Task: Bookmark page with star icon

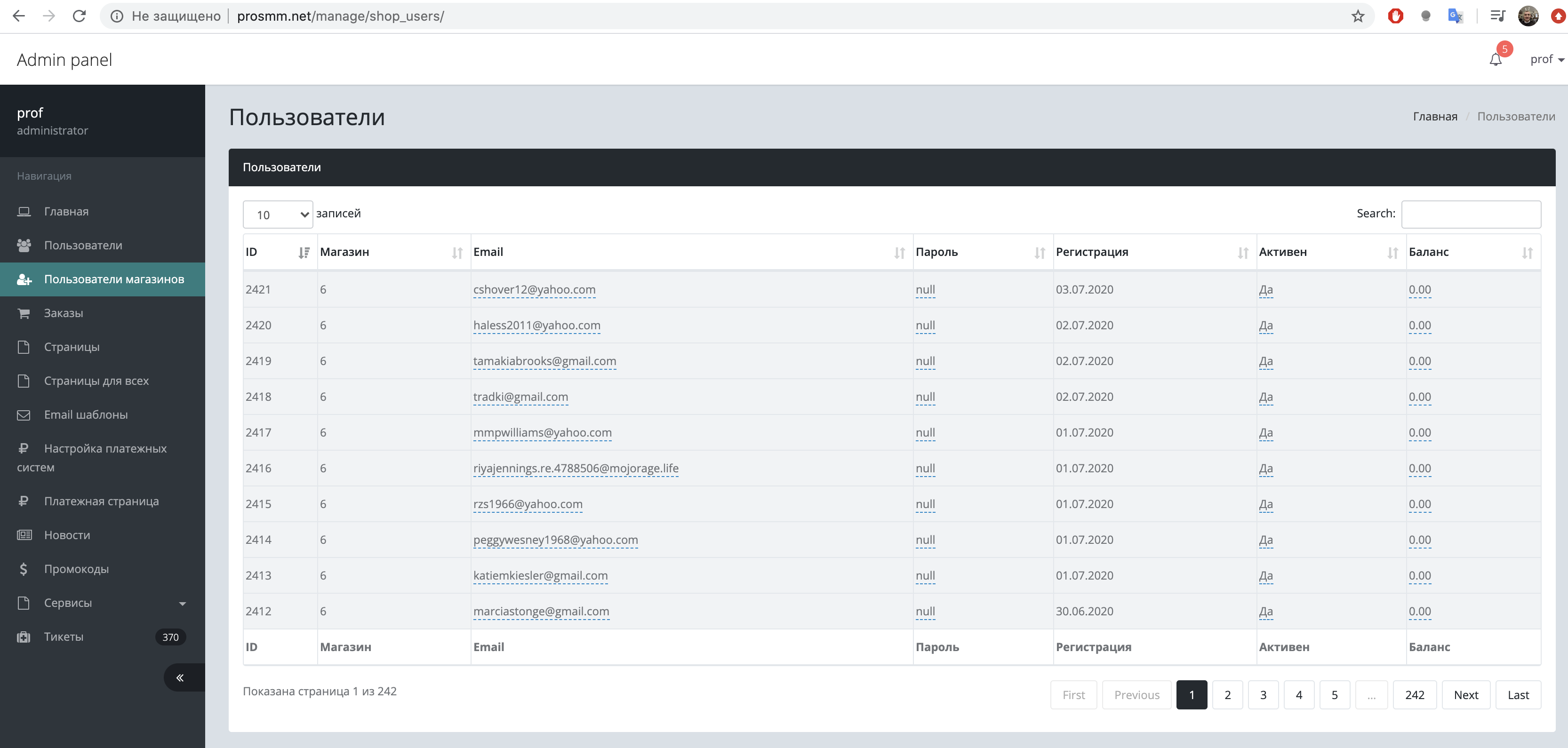Action: 1357,16
